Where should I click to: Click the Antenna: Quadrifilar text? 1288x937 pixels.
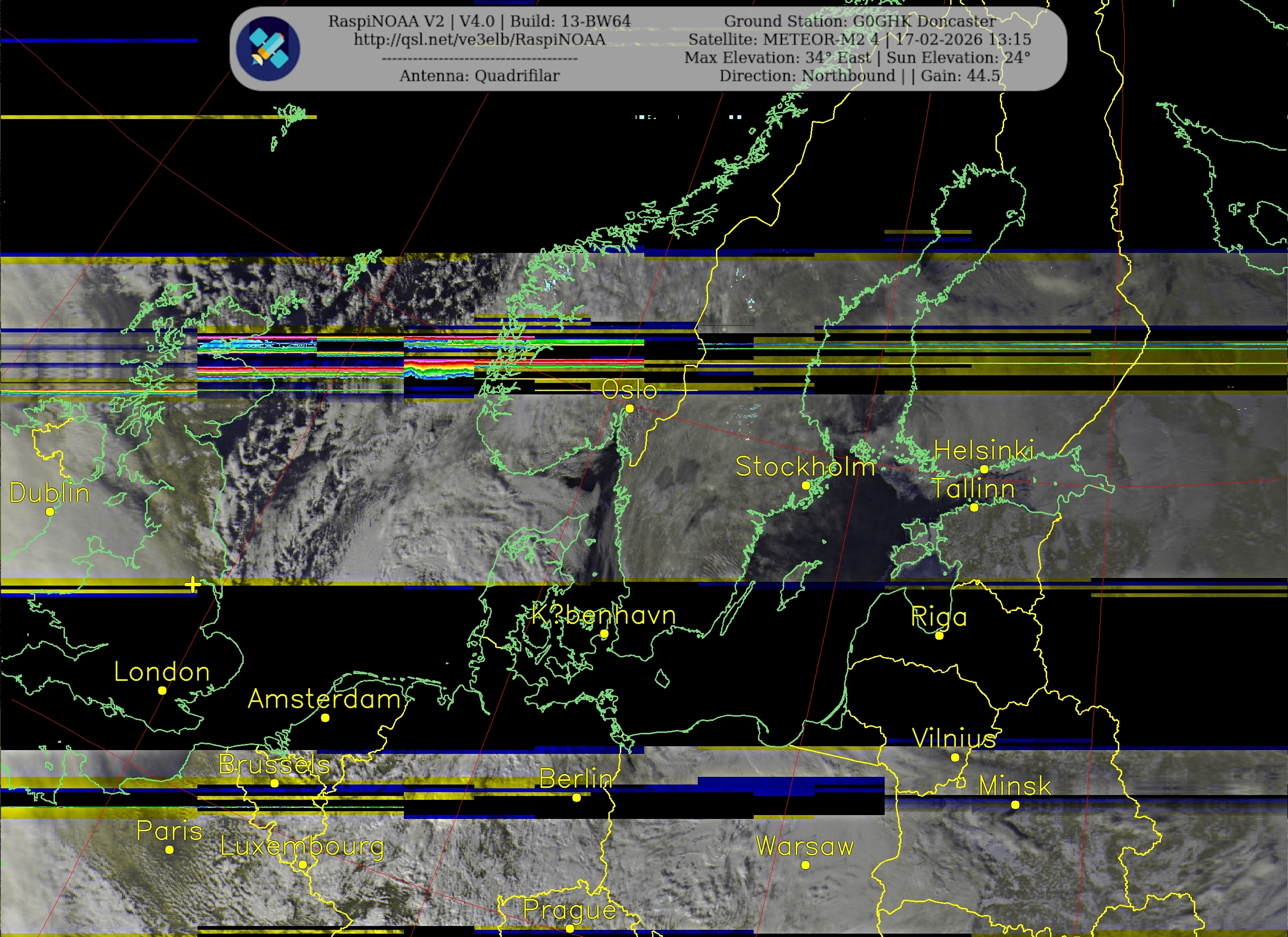(x=479, y=76)
